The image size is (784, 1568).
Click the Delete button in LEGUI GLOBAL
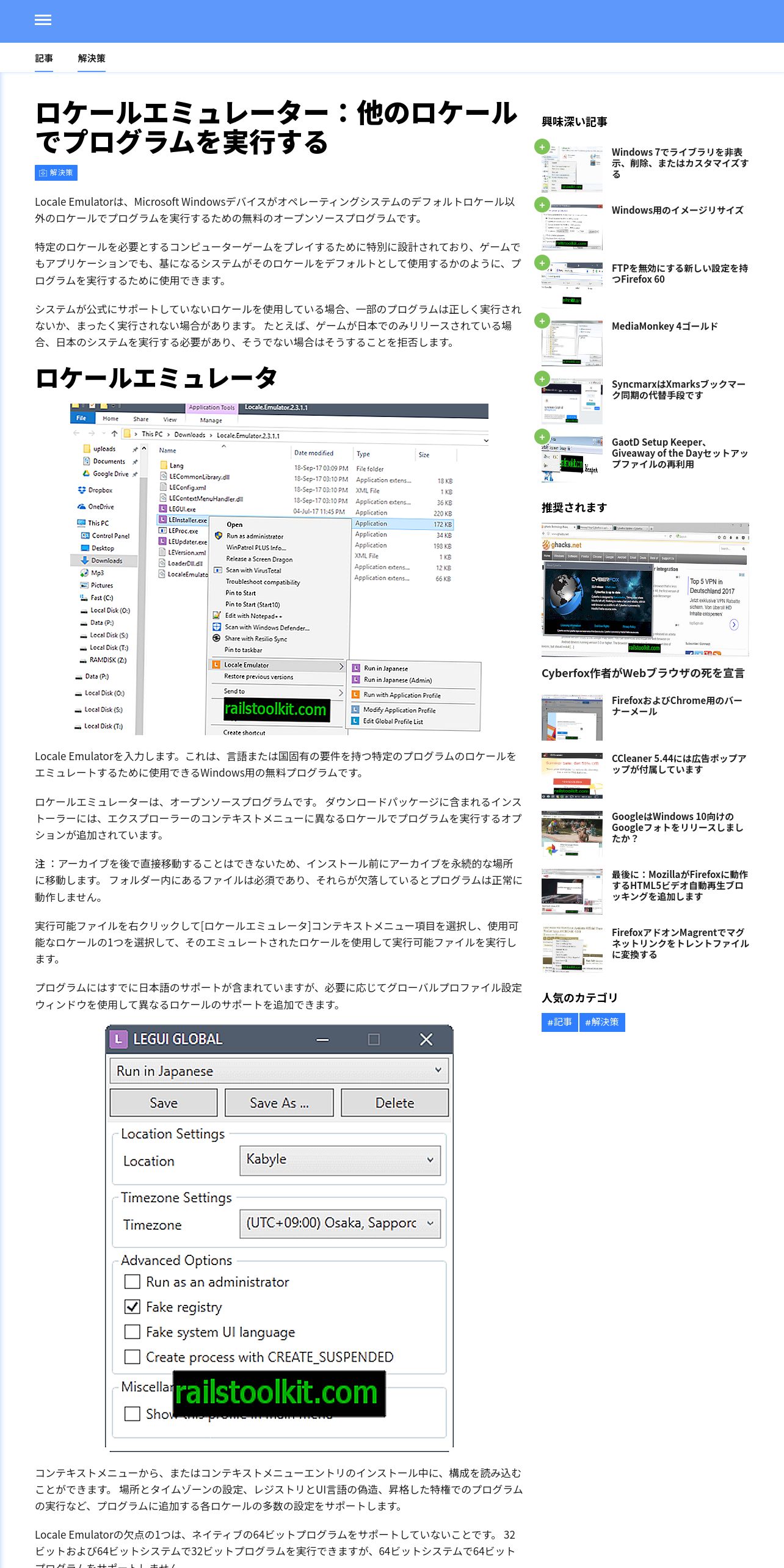pos(394,1103)
